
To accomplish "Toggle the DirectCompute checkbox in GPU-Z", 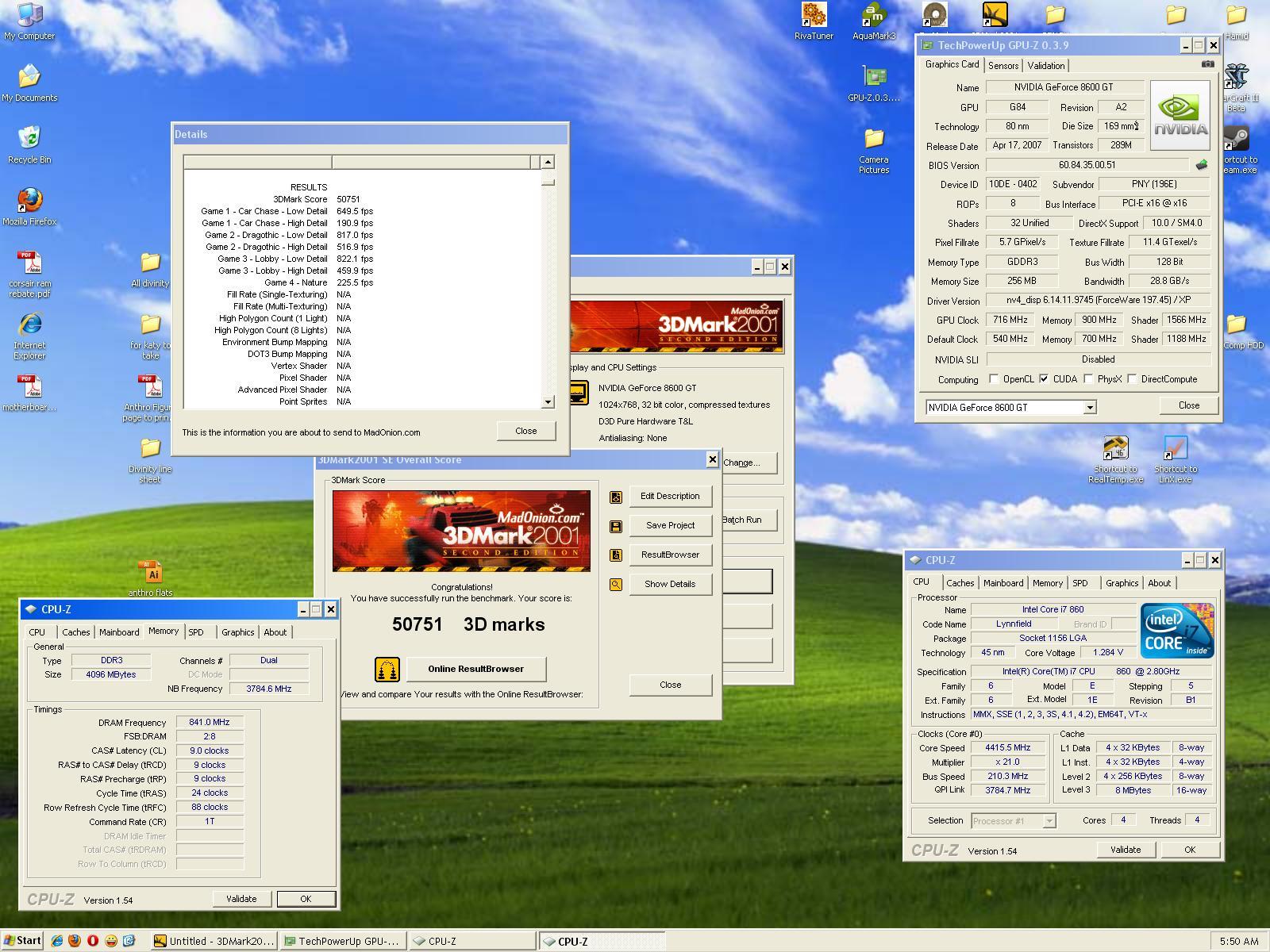I will 1131,379.
